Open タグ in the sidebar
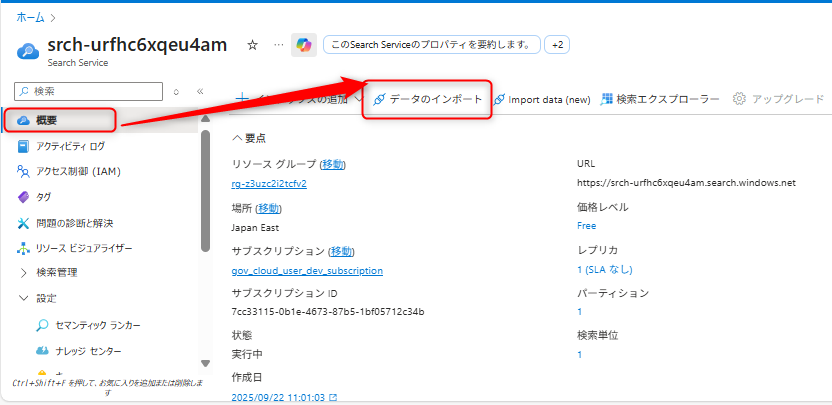The width and height of the screenshot is (832, 405). [x=44, y=197]
